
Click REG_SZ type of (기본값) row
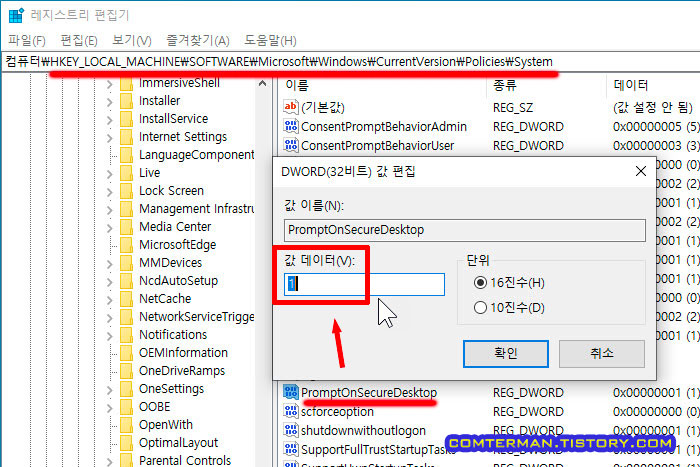pyautogui.click(x=512, y=108)
